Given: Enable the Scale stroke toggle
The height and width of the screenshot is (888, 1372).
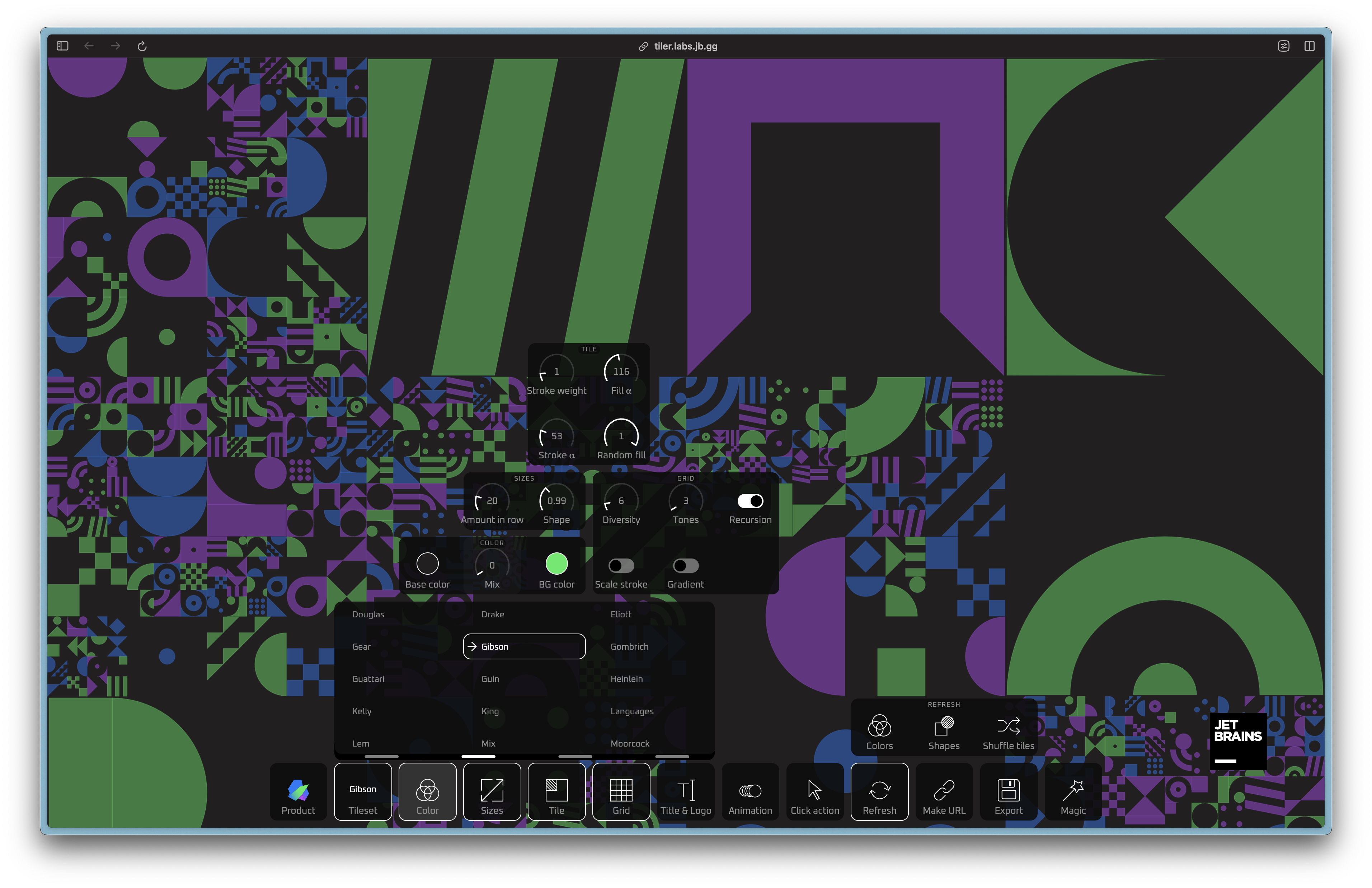Looking at the screenshot, I should pyautogui.click(x=621, y=565).
